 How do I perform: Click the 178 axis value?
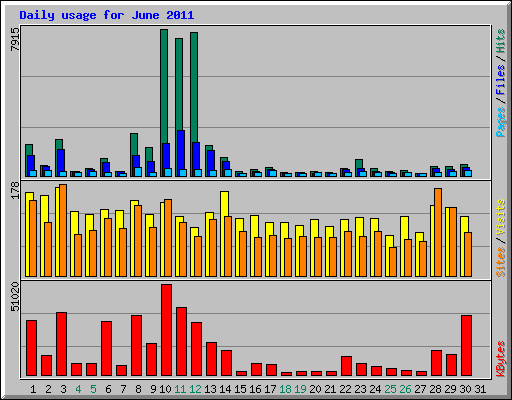15,190
